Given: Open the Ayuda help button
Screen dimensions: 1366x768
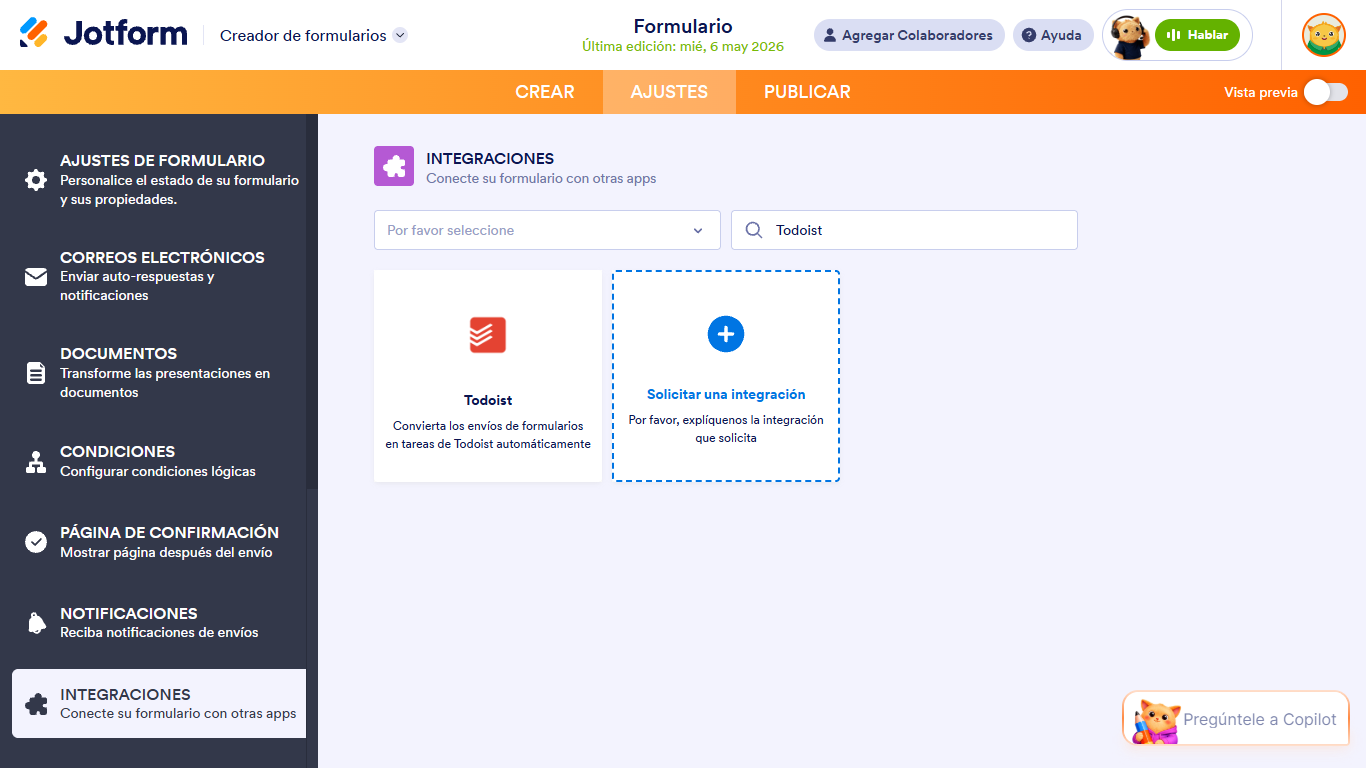Looking at the screenshot, I should pos(1053,35).
